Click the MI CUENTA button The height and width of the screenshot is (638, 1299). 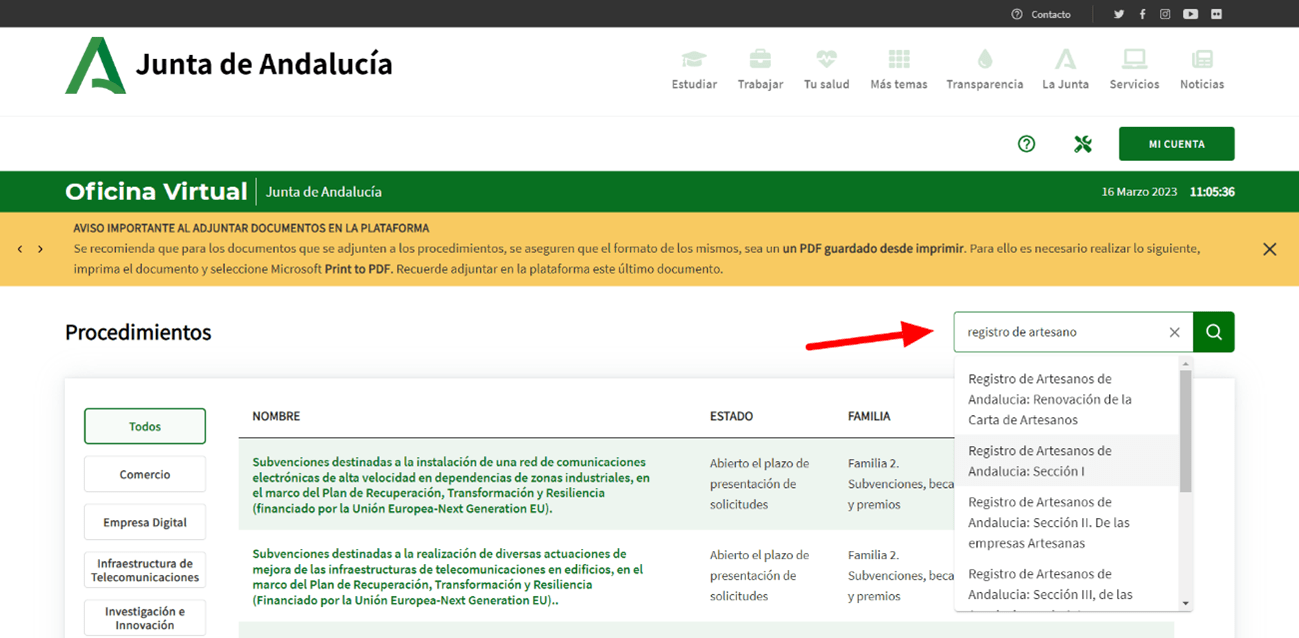(x=1176, y=144)
